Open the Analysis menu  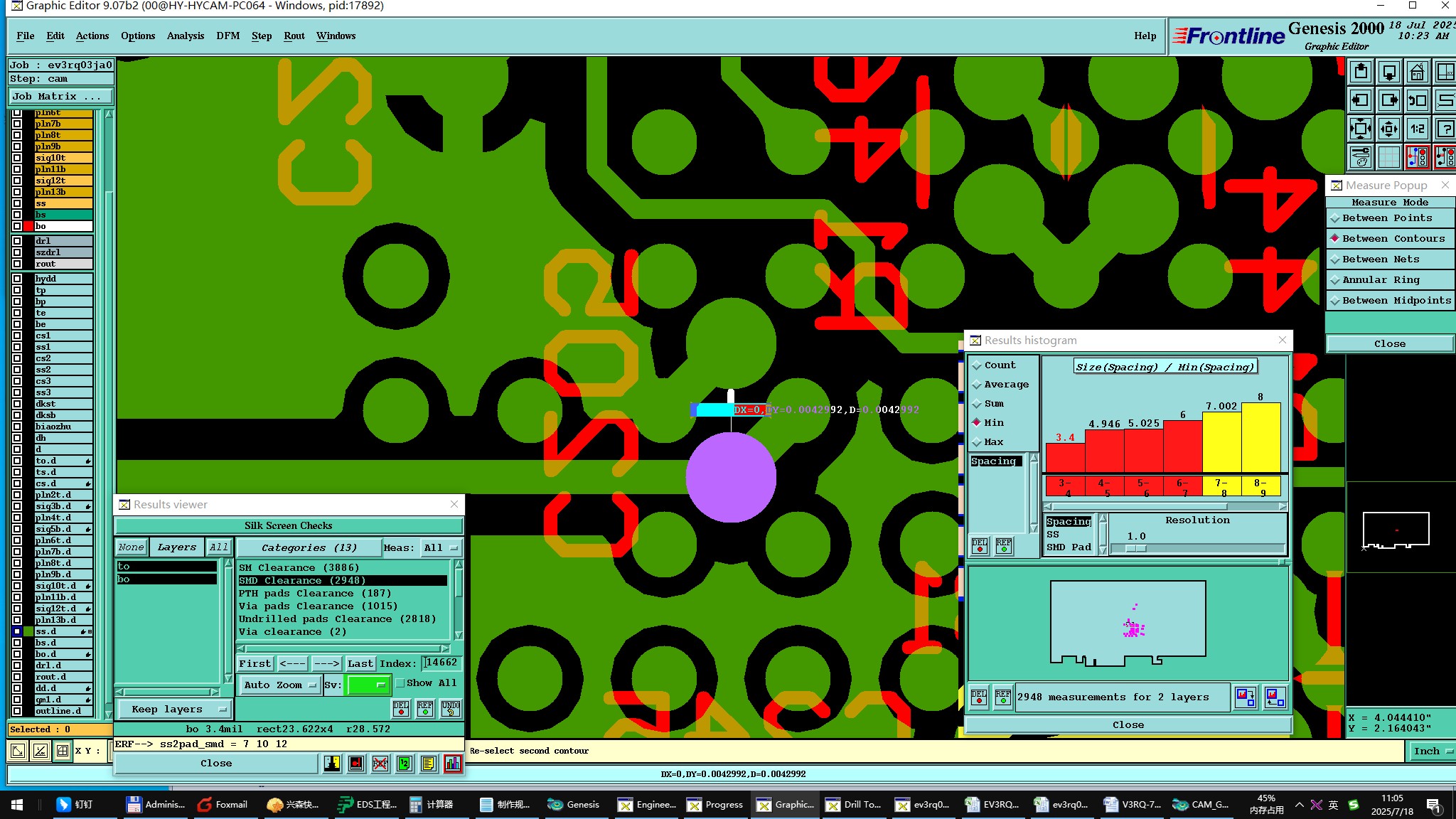pos(185,36)
